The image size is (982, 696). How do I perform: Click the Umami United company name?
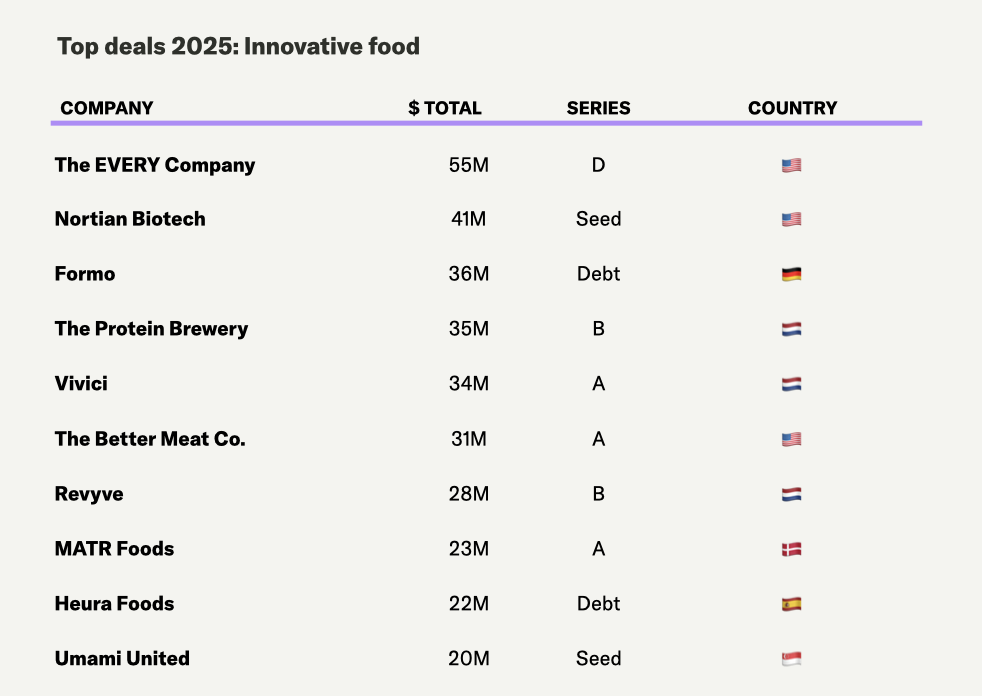(x=122, y=659)
